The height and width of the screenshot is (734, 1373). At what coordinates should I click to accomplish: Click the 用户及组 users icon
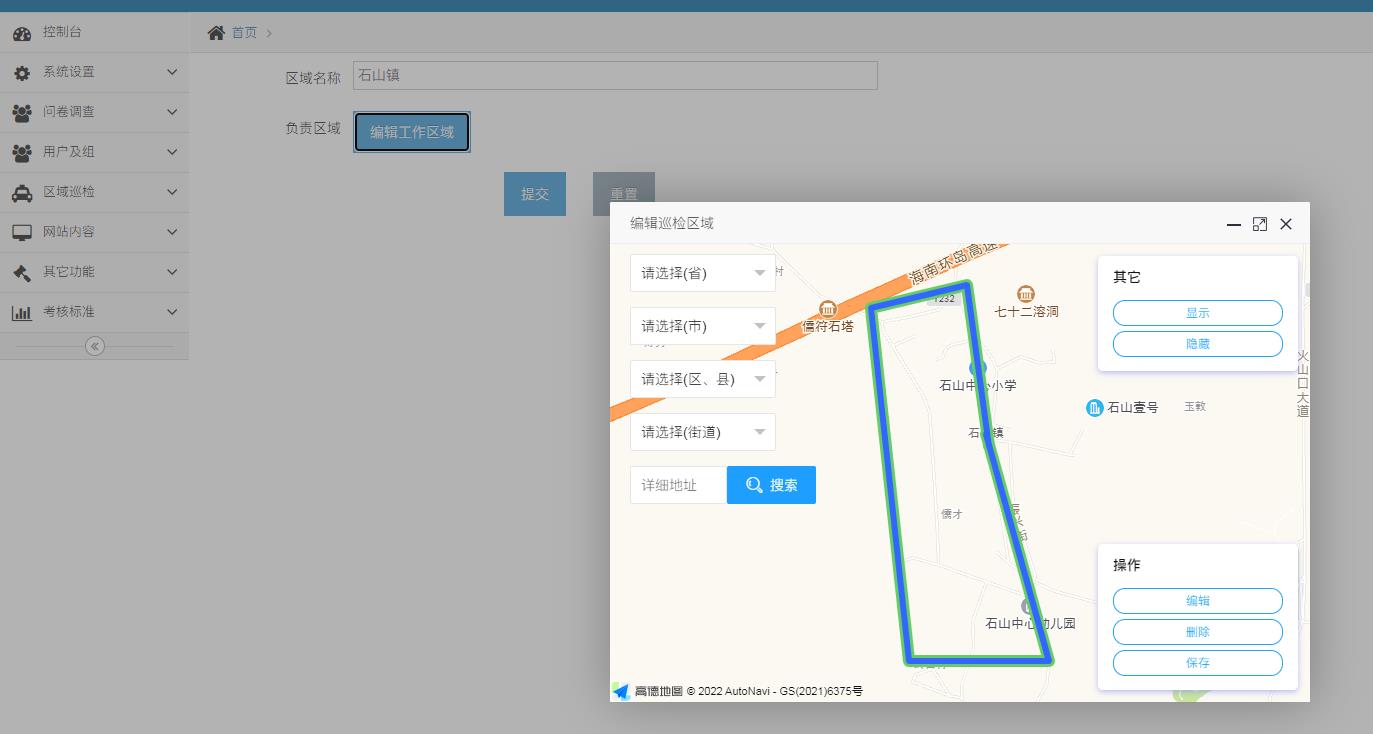(22, 153)
